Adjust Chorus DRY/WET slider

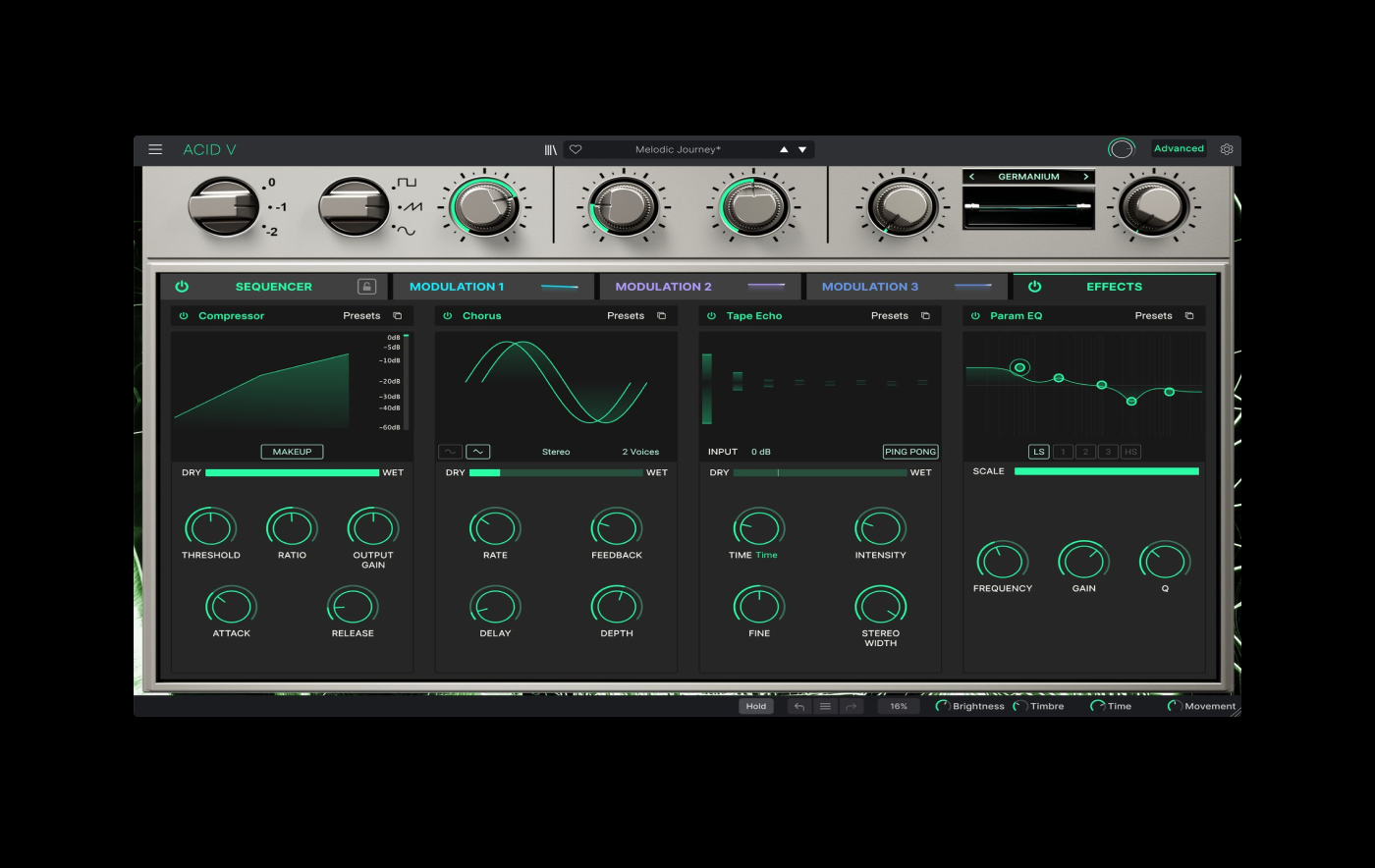click(556, 472)
